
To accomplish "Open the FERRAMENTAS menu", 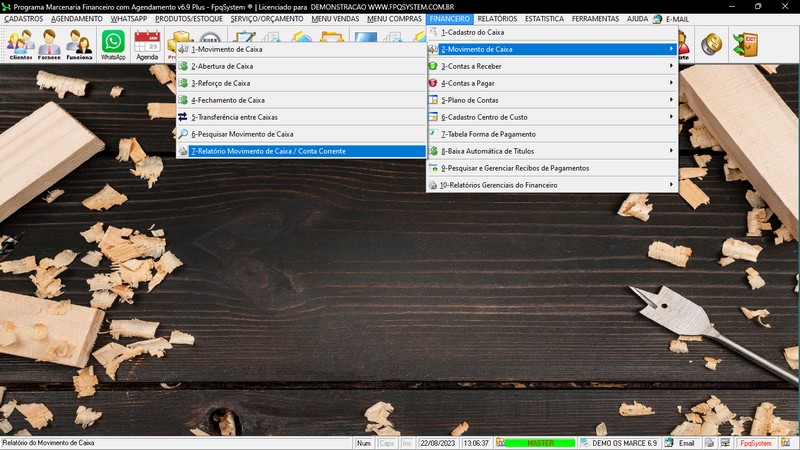I will [x=595, y=19].
